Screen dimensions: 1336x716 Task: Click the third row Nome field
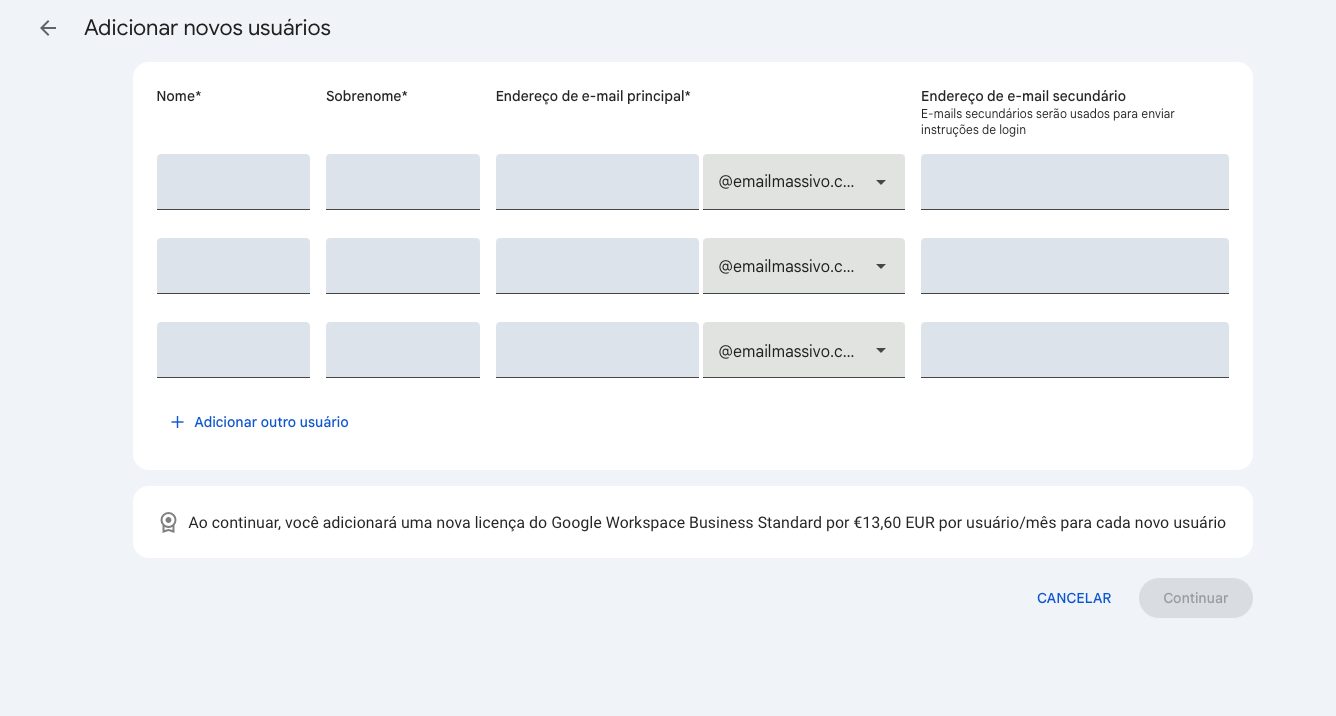[x=233, y=350]
